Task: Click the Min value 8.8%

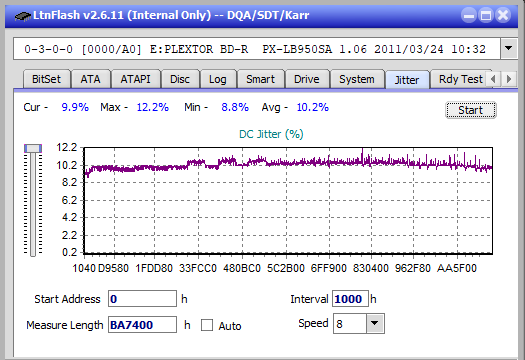Action: pyautogui.click(x=235, y=107)
